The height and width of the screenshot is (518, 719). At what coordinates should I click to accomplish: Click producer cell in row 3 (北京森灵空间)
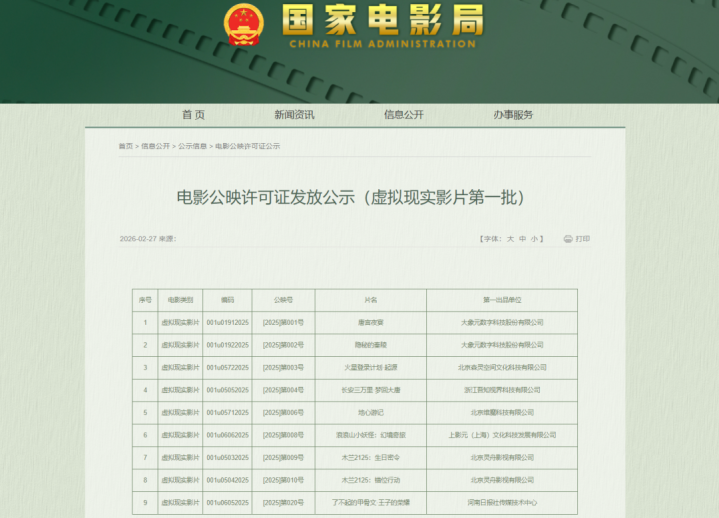[502, 368]
